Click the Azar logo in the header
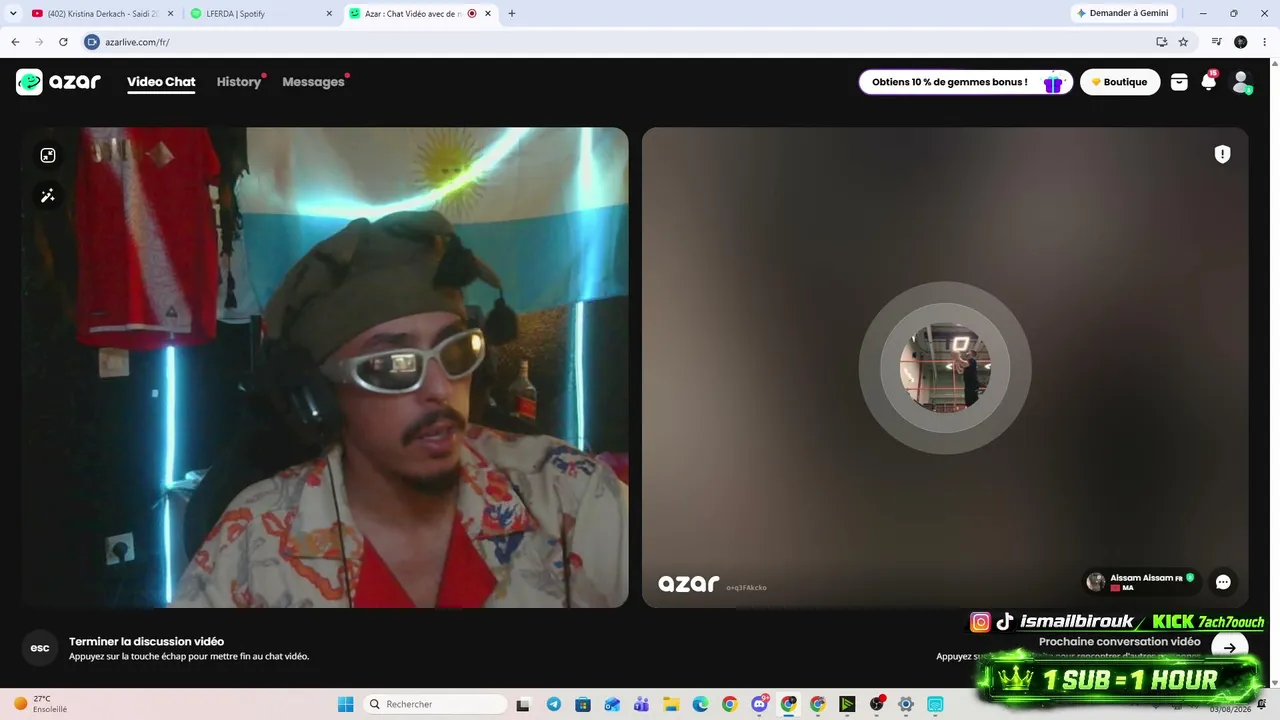This screenshot has width=1280, height=720. coord(59,82)
